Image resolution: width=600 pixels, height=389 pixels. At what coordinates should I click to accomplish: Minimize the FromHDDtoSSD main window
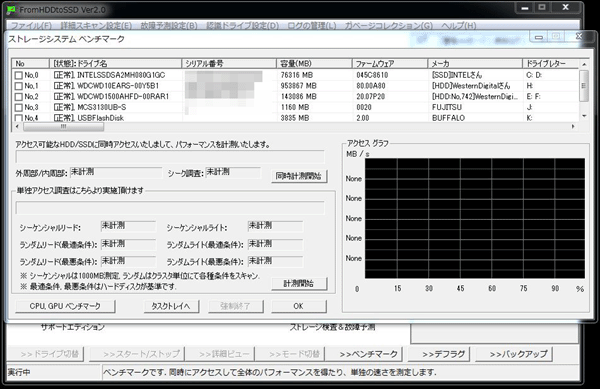point(525,8)
